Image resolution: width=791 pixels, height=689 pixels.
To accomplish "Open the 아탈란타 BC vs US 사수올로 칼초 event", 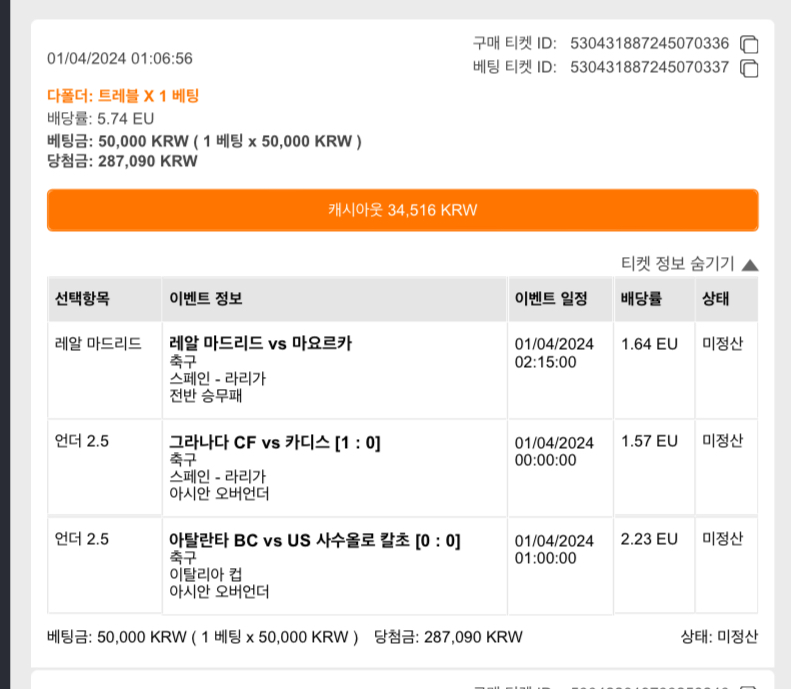I will tap(314, 541).
